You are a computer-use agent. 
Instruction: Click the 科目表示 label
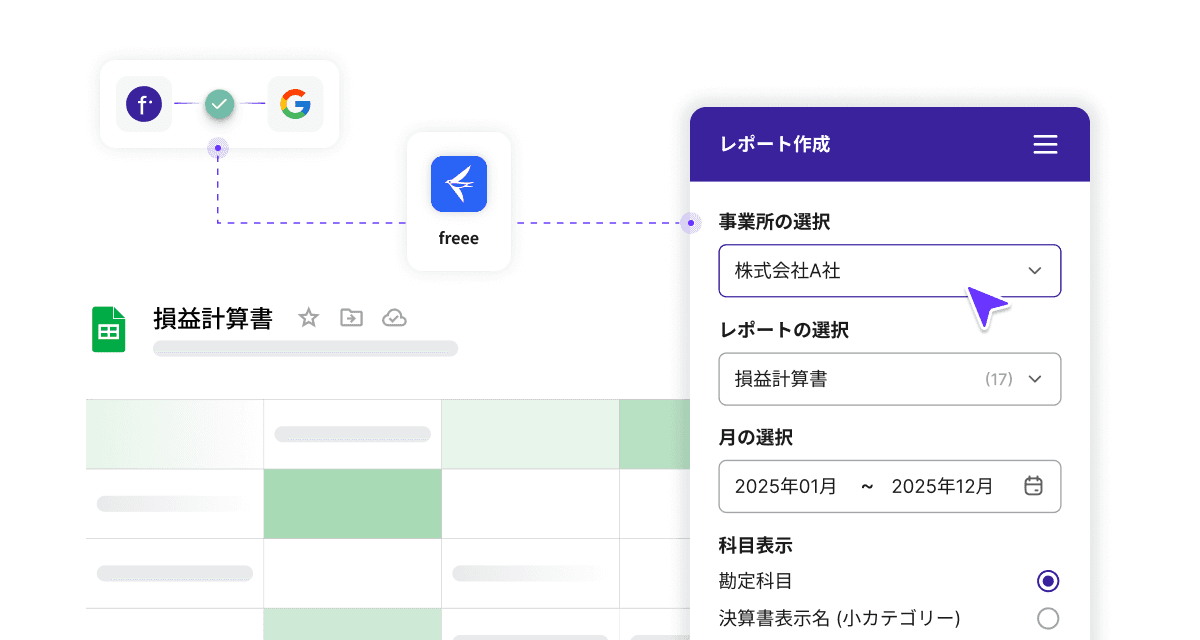coord(756,545)
